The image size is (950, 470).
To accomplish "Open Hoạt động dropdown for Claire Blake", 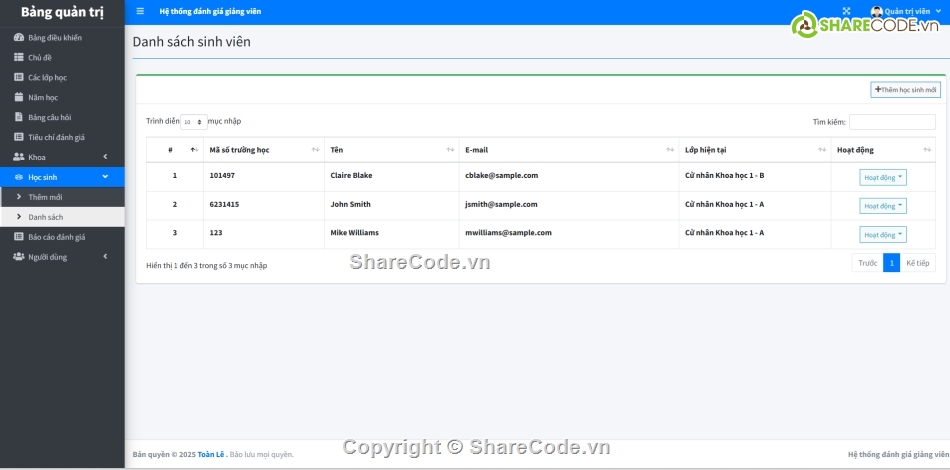I will 883,177.
